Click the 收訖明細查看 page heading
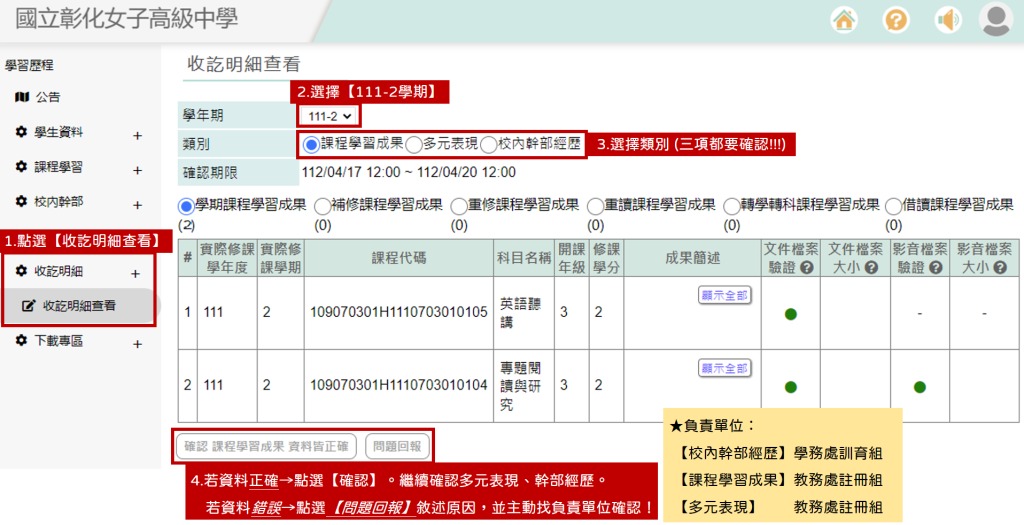 tap(244, 64)
